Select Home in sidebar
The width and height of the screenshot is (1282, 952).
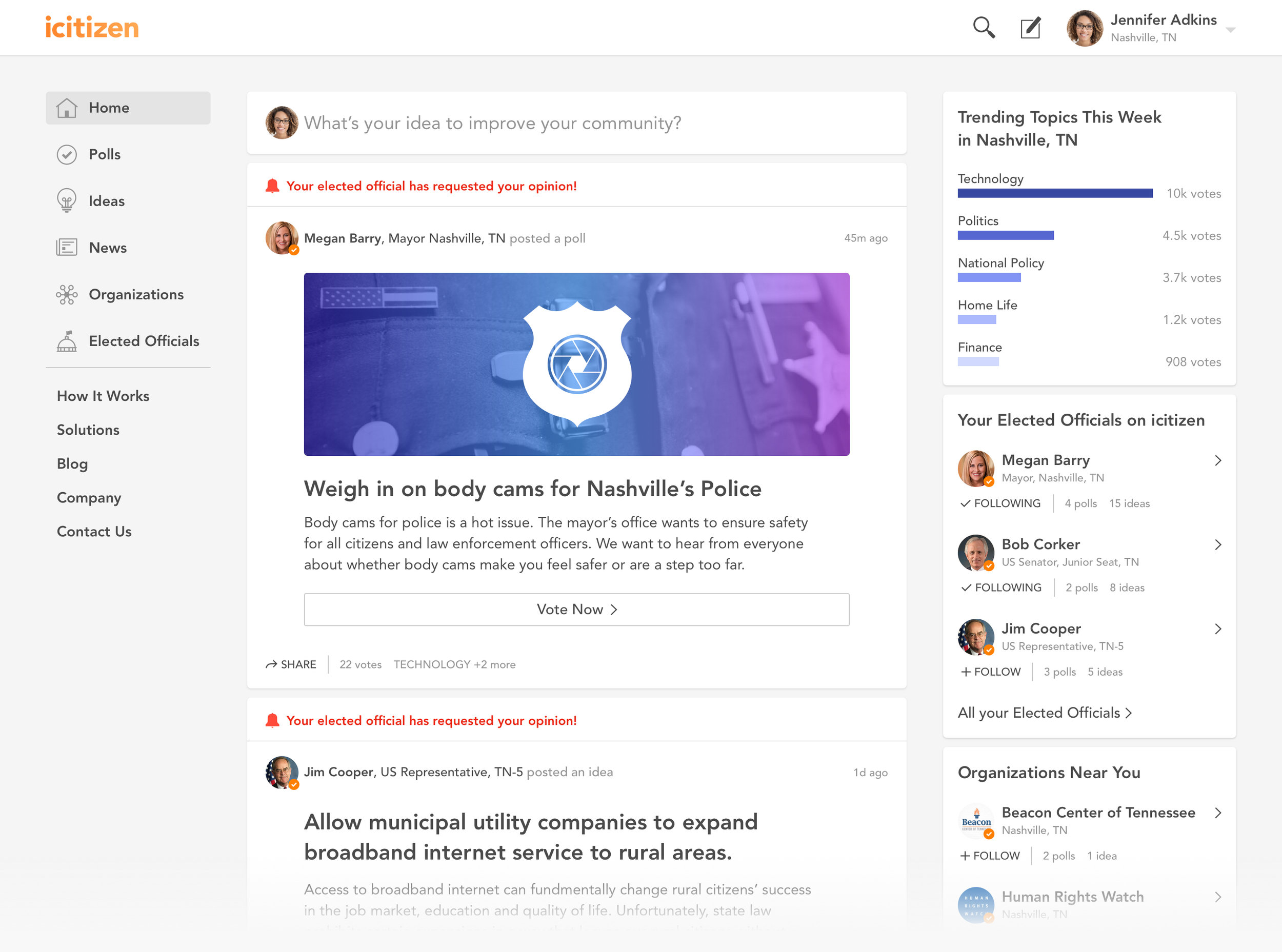(x=128, y=108)
